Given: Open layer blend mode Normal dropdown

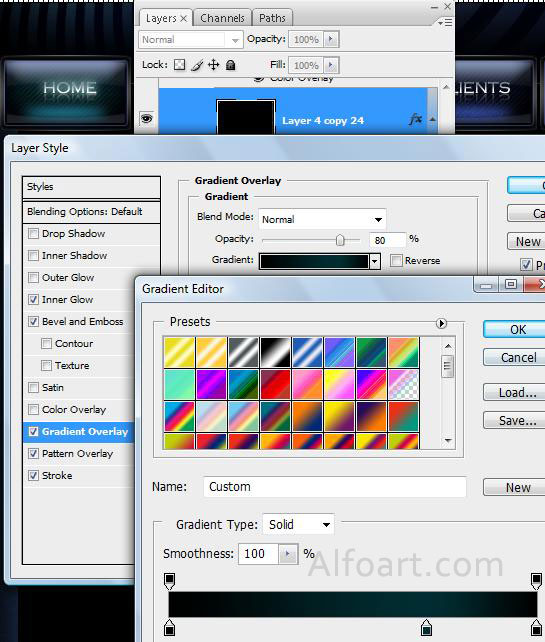Looking at the screenshot, I should 191,40.
